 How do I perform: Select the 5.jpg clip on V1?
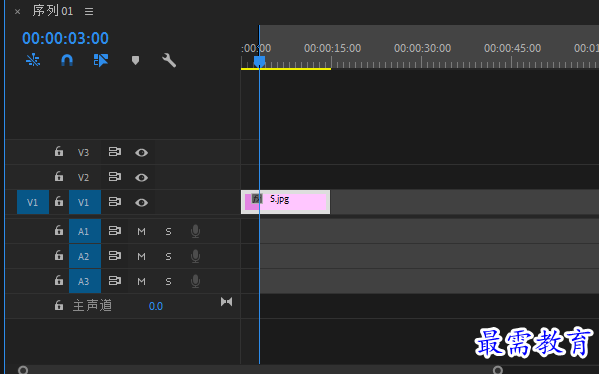click(x=285, y=202)
